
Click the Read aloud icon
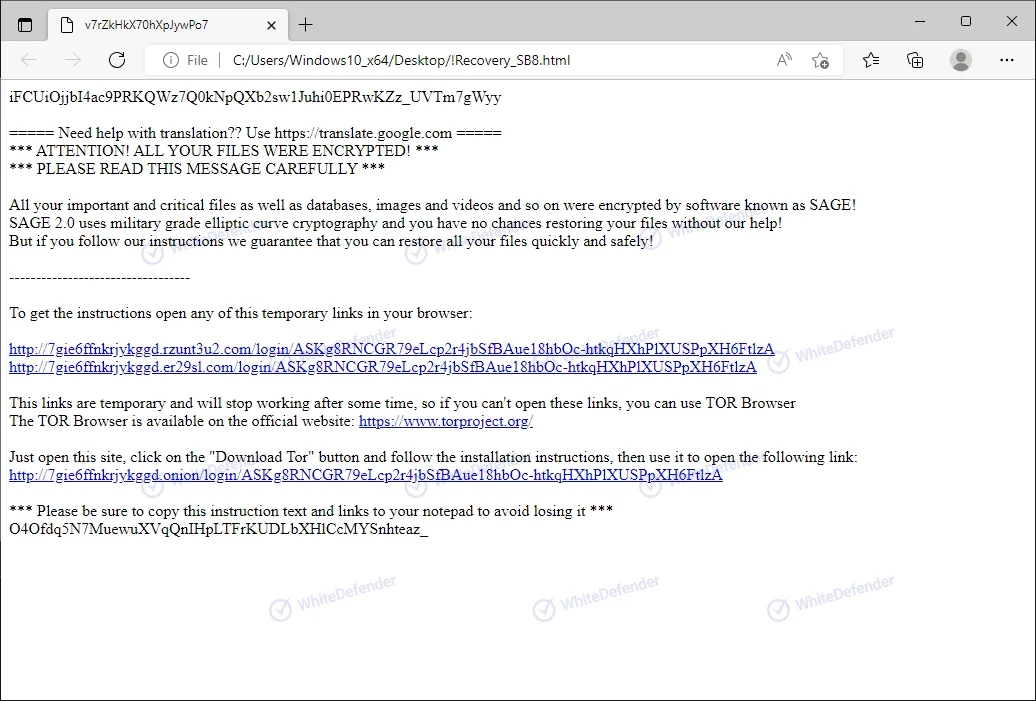[784, 60]
